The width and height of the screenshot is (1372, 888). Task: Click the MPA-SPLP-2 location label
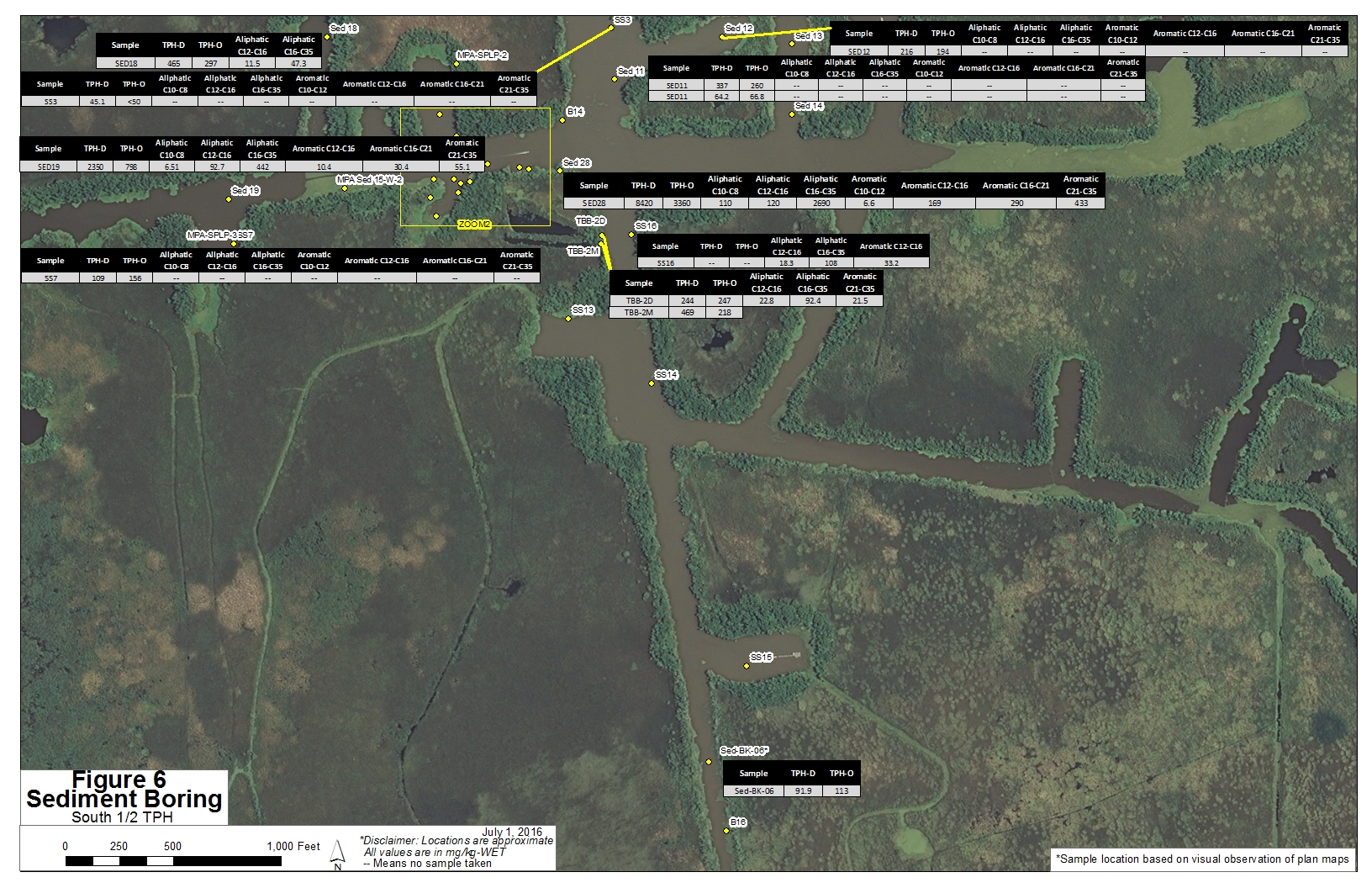coord(482,55)
